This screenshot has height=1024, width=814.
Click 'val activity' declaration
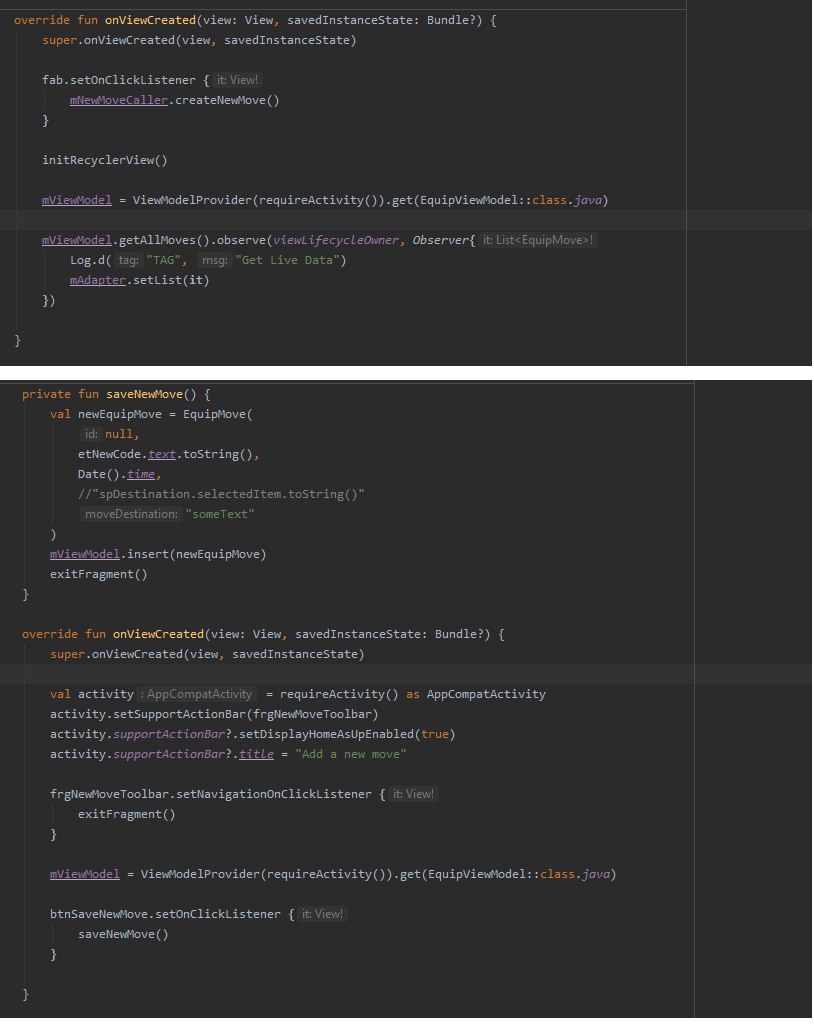coord(91,694)
